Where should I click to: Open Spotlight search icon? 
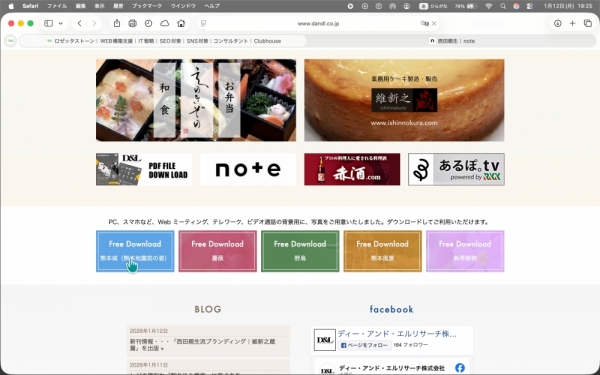click(x=503, y=6)
